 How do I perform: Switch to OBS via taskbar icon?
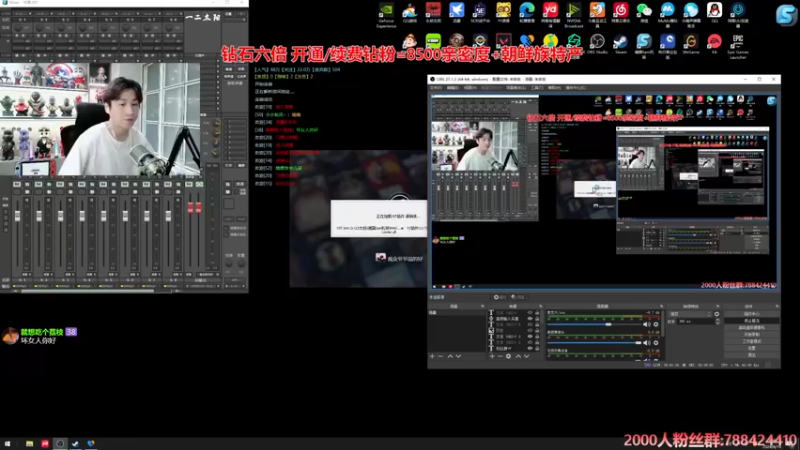(60, 444)
